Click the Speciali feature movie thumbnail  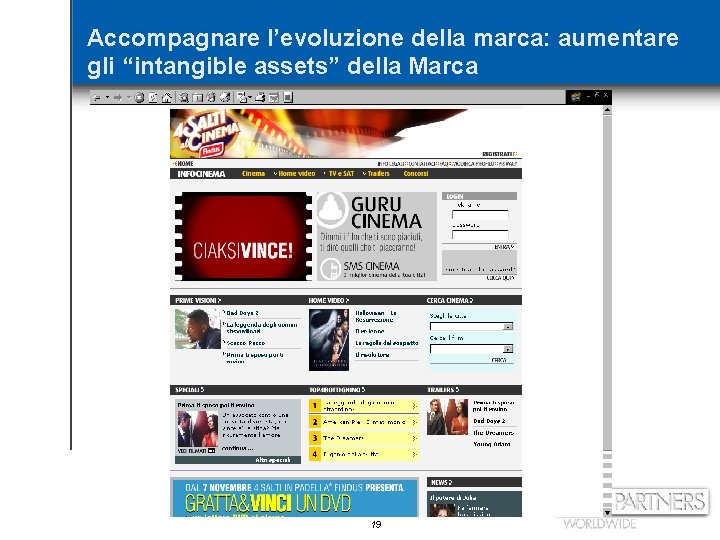(197, 429)
